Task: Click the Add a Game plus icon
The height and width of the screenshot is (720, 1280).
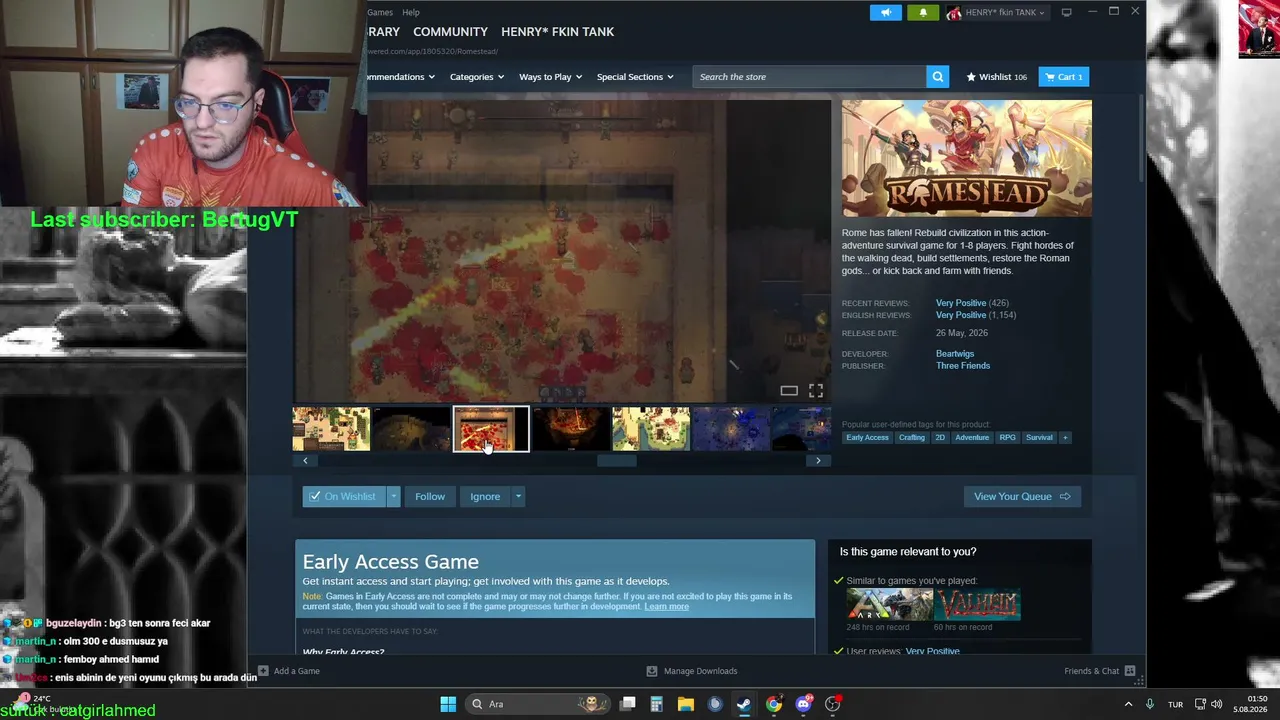Action: click(263, 671)
